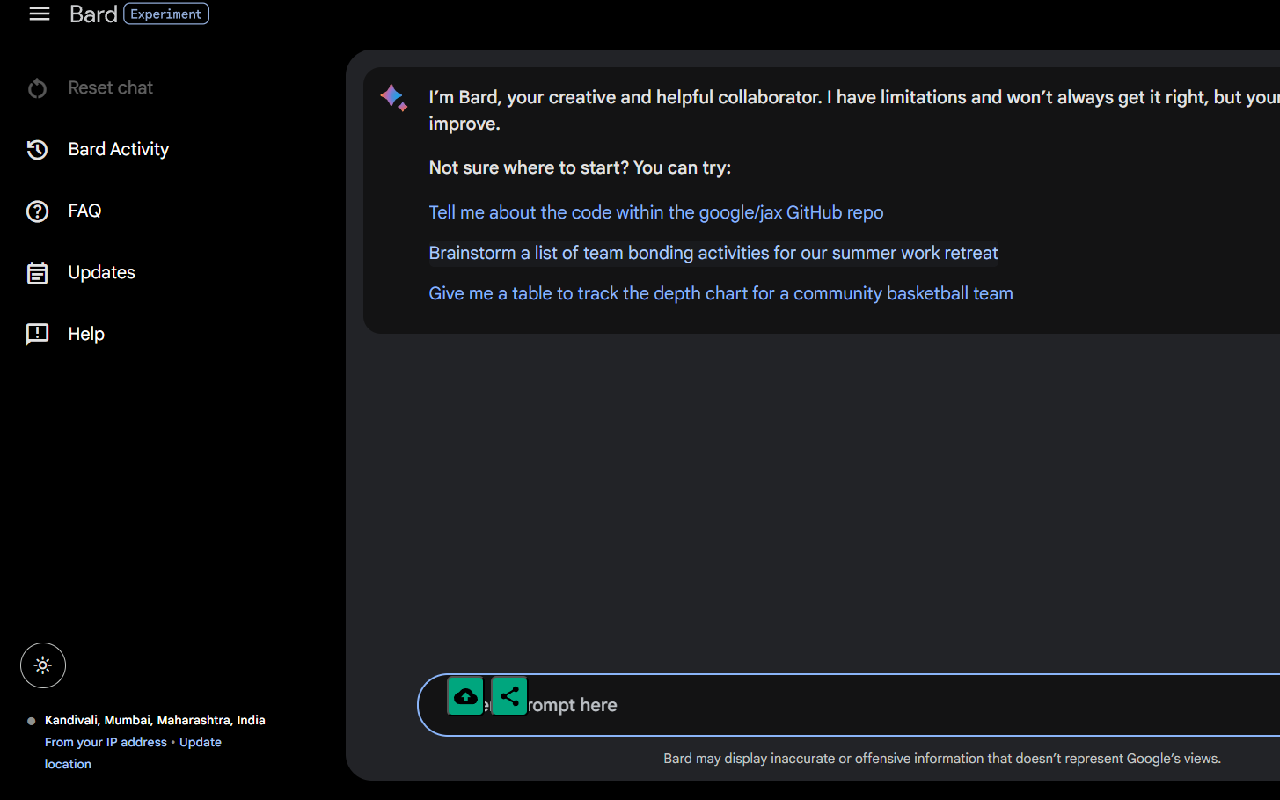Click the Bard sparkle avatar icon
Image resolution: width=1280 pixels, height=800 pixels.
(x=393, y=98)
